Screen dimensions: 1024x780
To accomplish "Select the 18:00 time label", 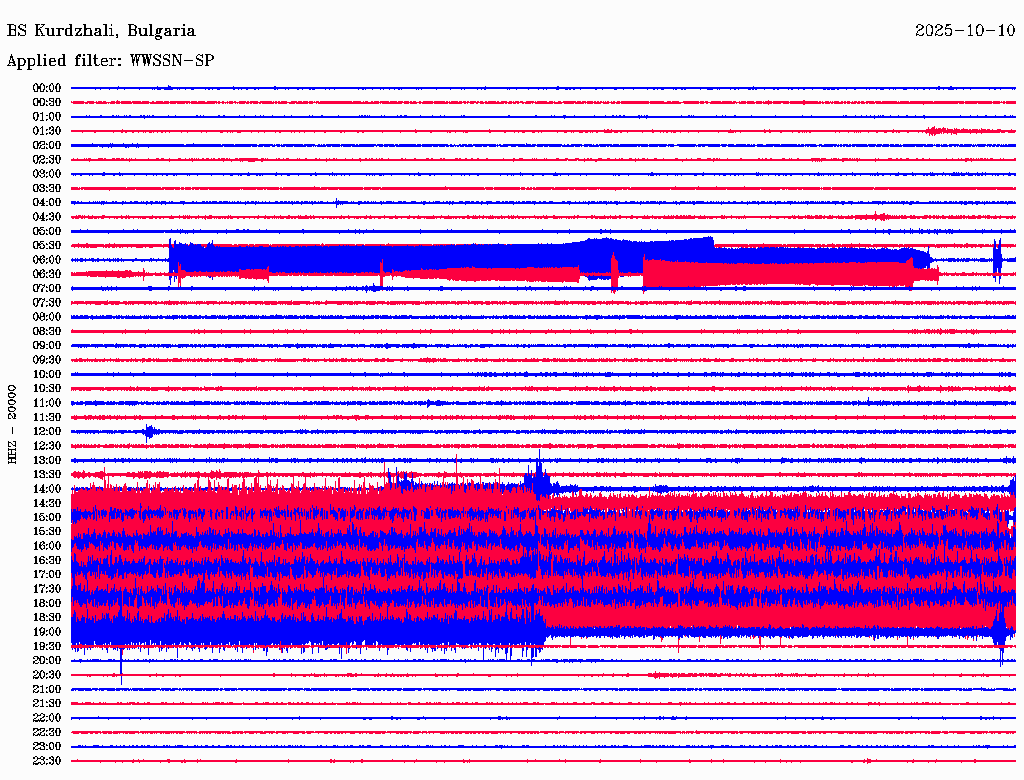I will [47, 604].
